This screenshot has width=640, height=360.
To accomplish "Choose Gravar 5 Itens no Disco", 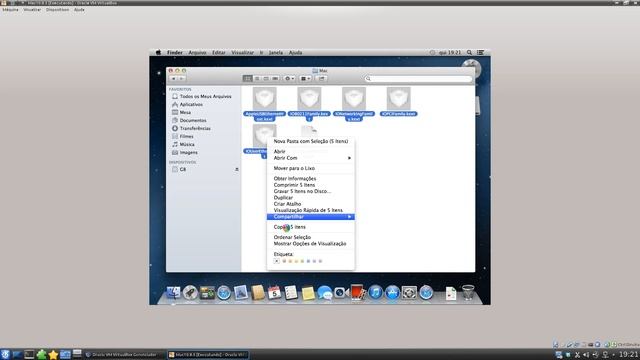I will tap(311, 191).
